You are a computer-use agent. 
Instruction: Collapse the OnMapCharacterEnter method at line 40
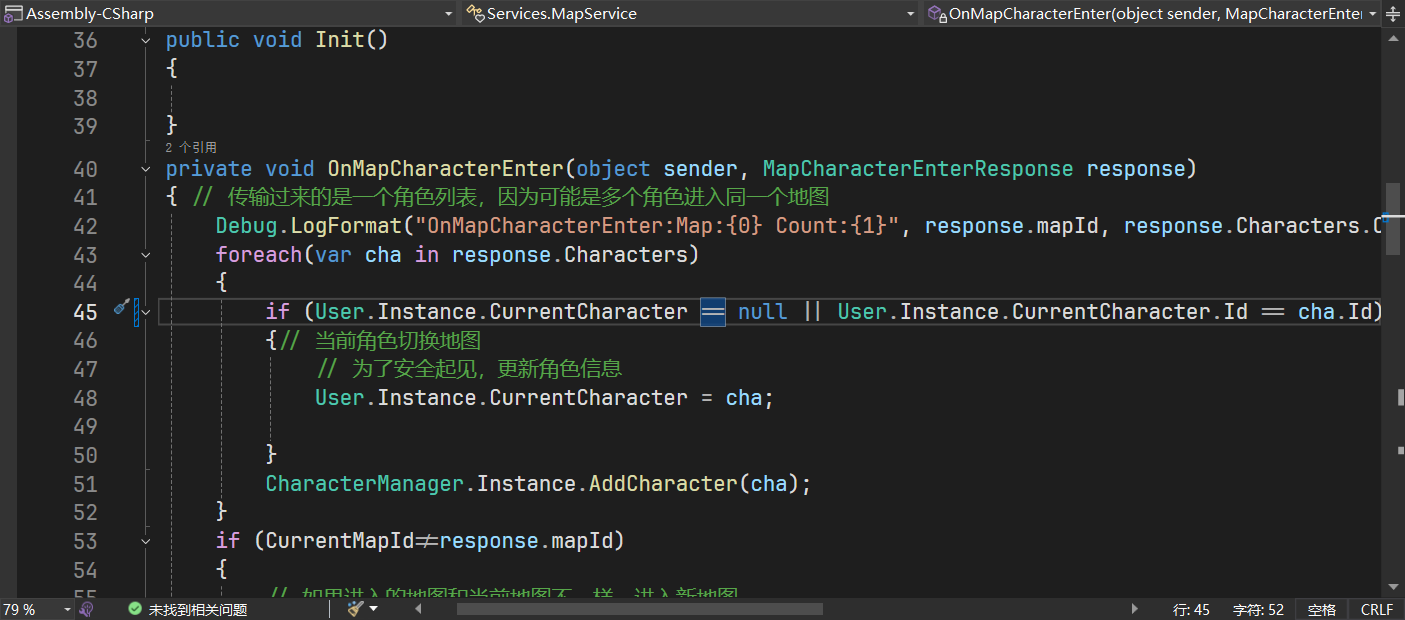coord(146,169)
